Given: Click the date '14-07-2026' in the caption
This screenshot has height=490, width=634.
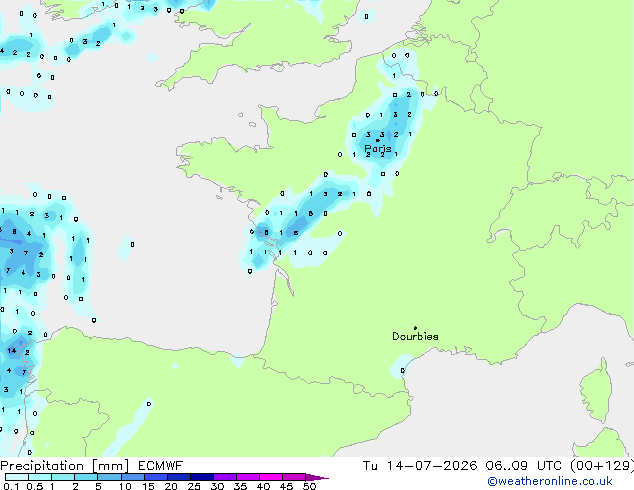Looking at the screenshot, I should (432, 466).
